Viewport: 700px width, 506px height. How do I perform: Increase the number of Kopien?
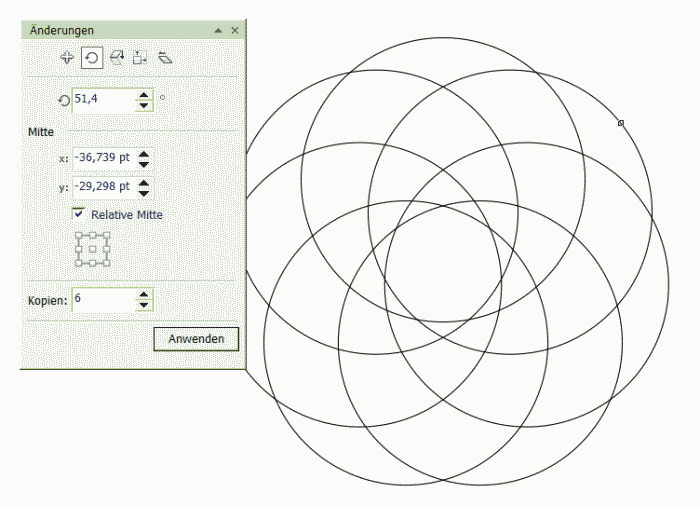(x=144, y=295)
